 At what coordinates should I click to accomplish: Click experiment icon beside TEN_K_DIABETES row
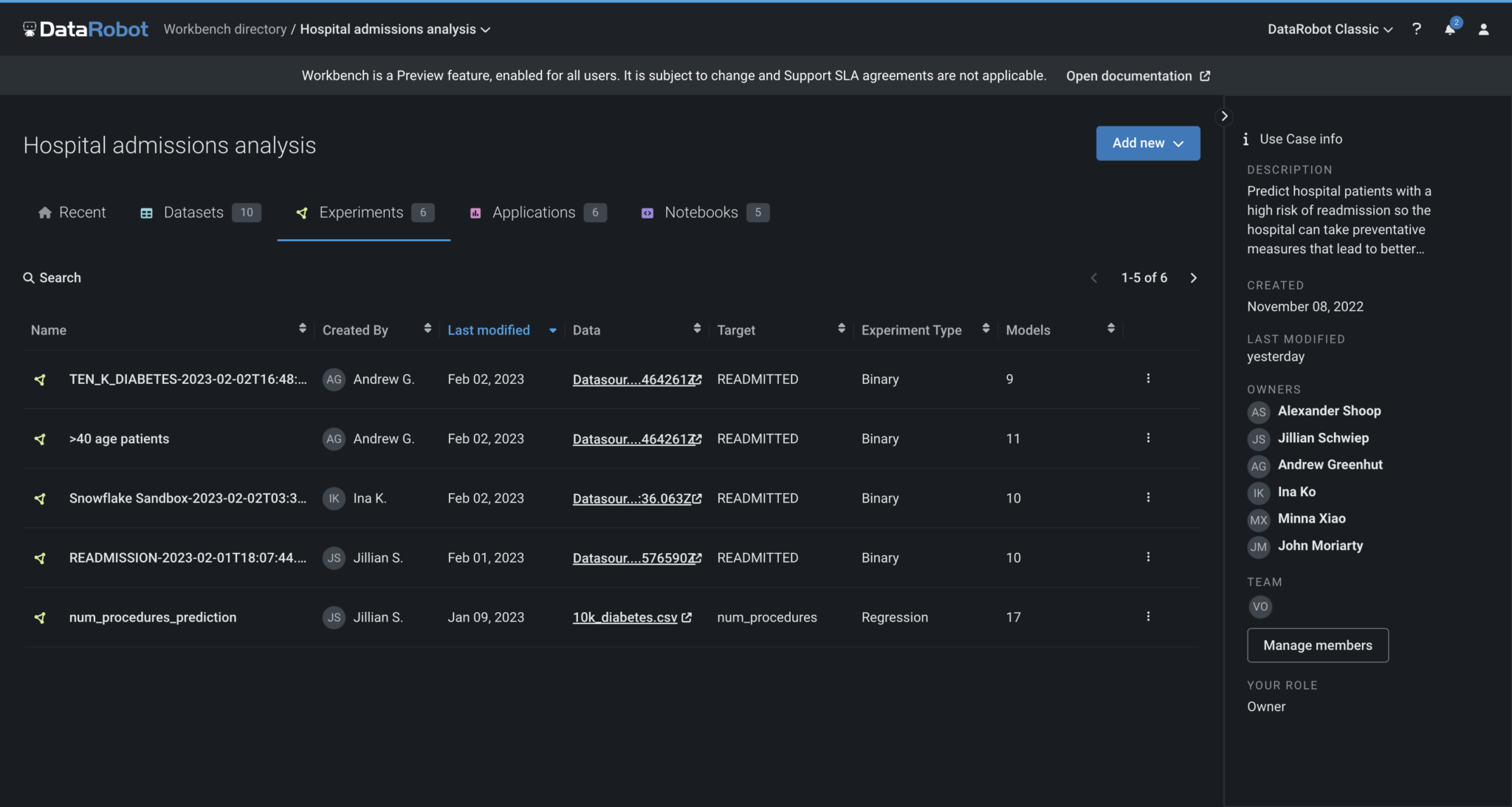point(40,380)
